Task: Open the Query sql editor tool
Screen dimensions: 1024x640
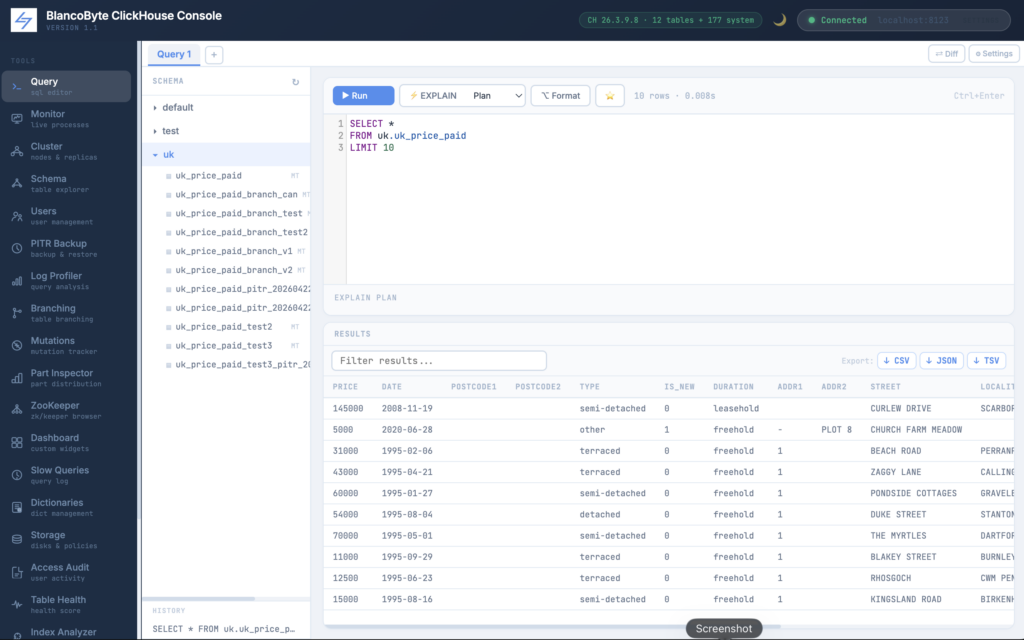Action: pos(66,86)
